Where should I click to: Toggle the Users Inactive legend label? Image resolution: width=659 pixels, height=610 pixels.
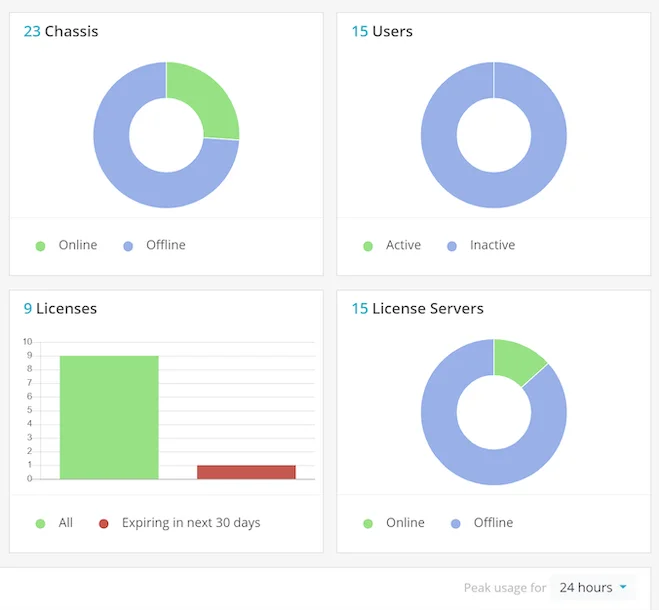click(x=492, y=245)
